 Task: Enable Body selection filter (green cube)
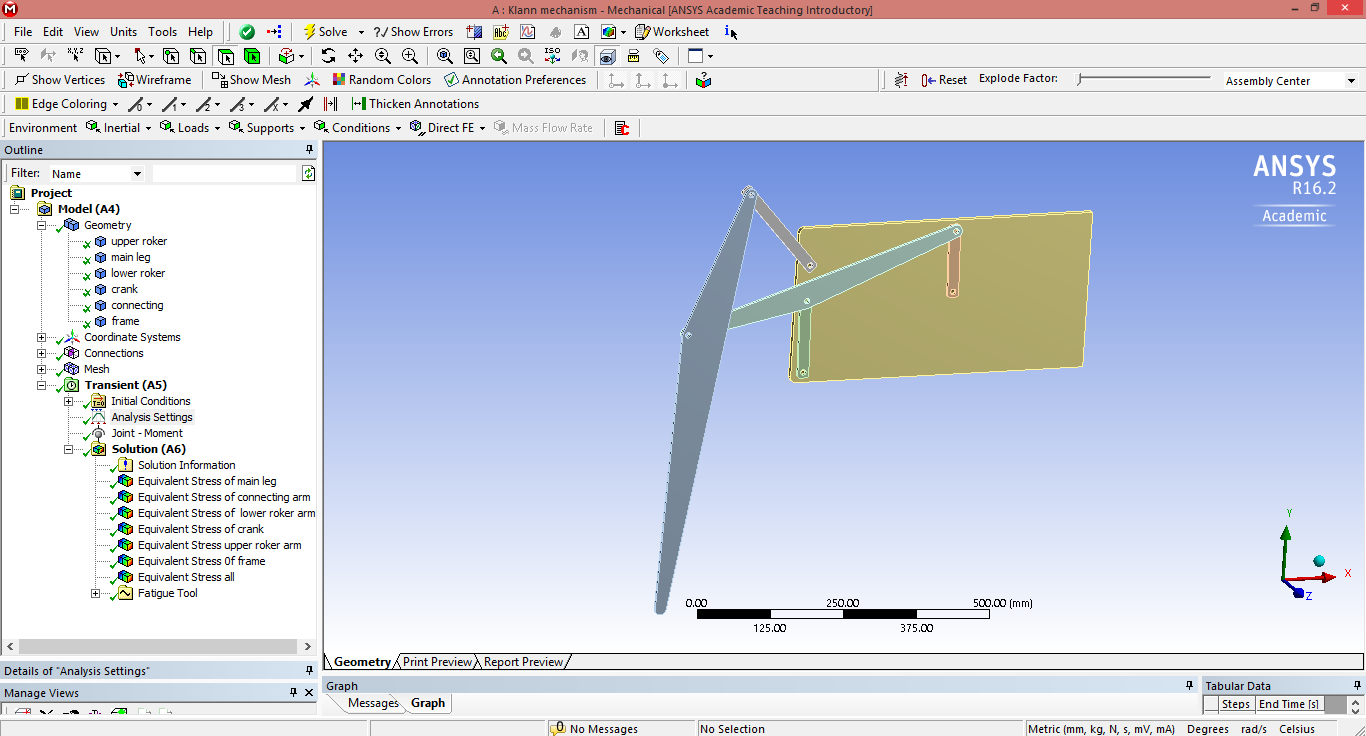252,56
